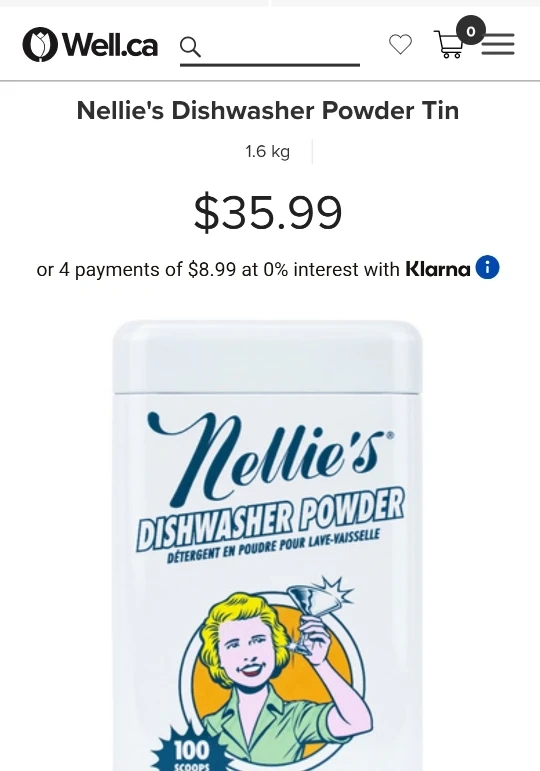540x771 pixels.
Task: Click the Well.ca wordmark text
Action: tap(111, 45)
